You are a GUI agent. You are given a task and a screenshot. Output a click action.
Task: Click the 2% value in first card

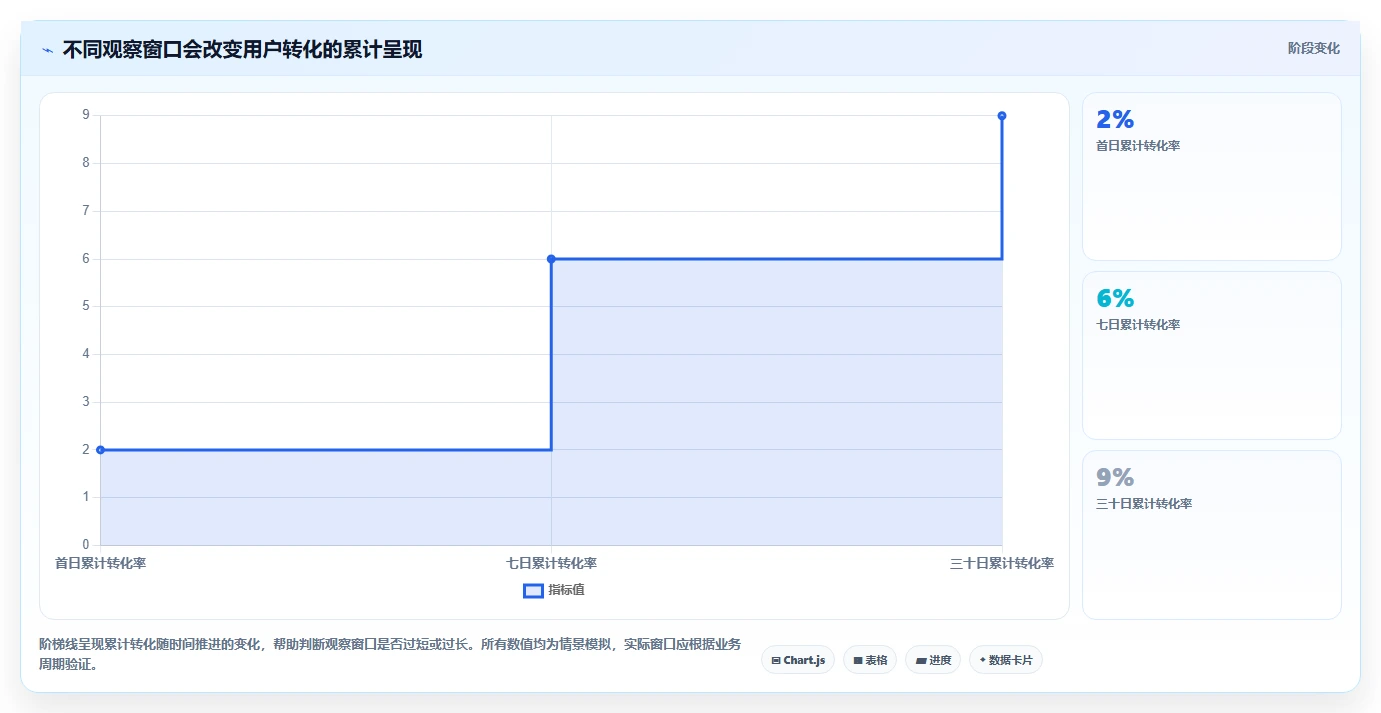click(1115, 120)
